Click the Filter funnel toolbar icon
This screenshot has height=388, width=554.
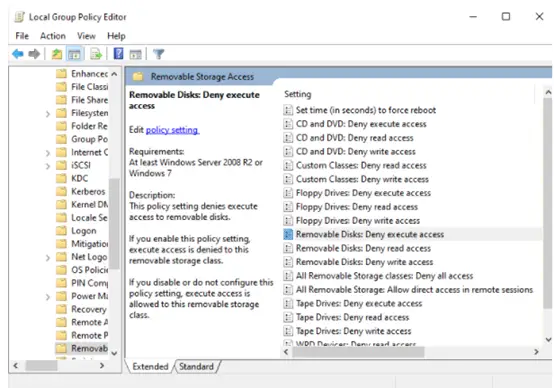159,54
